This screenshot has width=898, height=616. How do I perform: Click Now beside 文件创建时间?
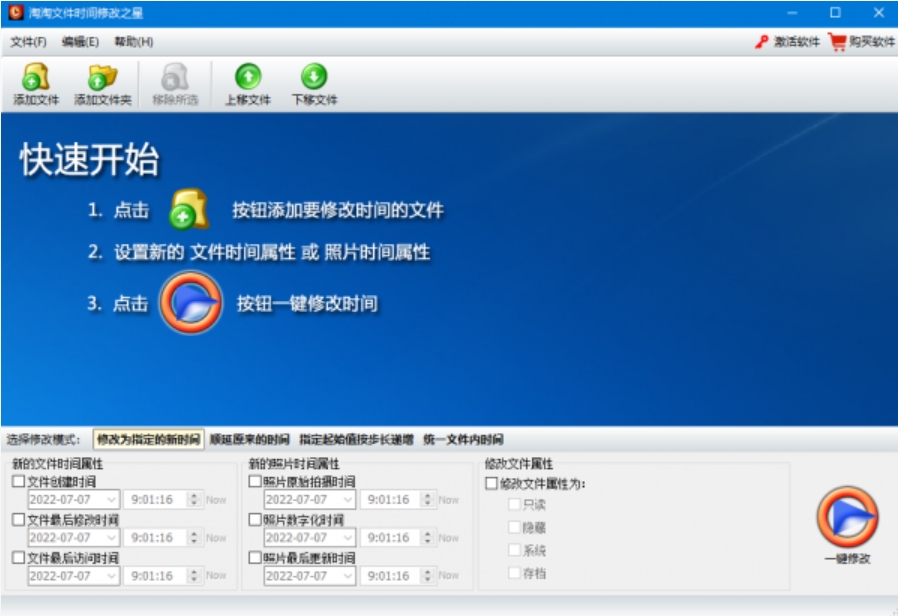point(216,500)
